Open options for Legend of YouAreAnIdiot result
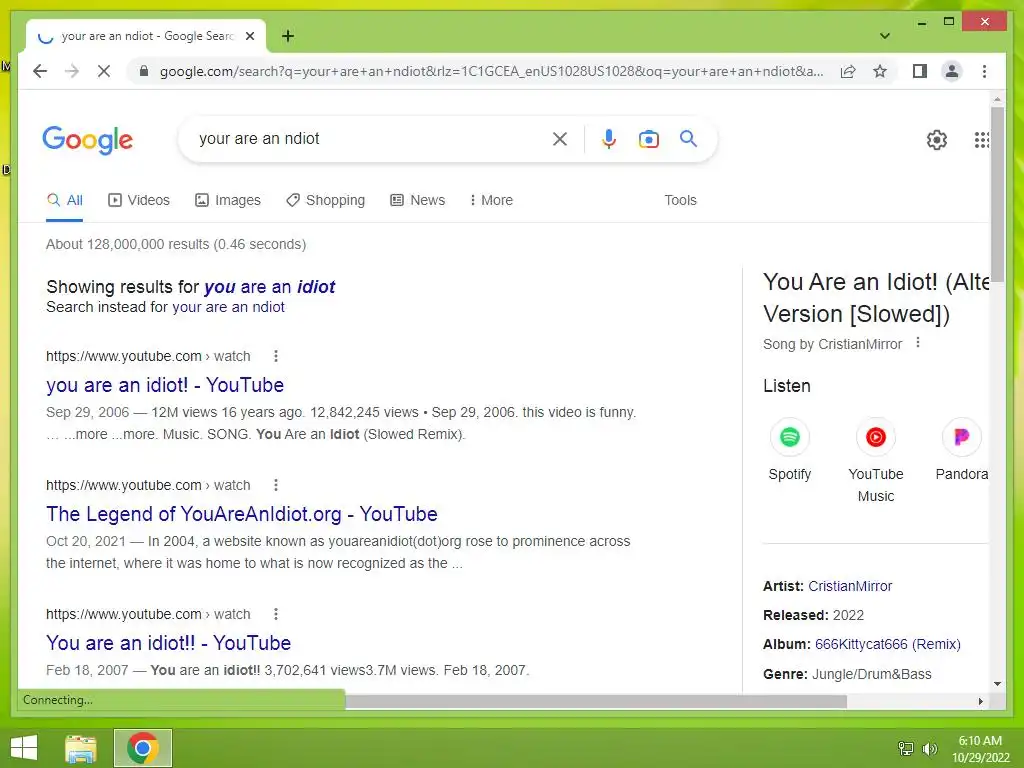This screenshot has height=768, width=1024. point(276,485)
